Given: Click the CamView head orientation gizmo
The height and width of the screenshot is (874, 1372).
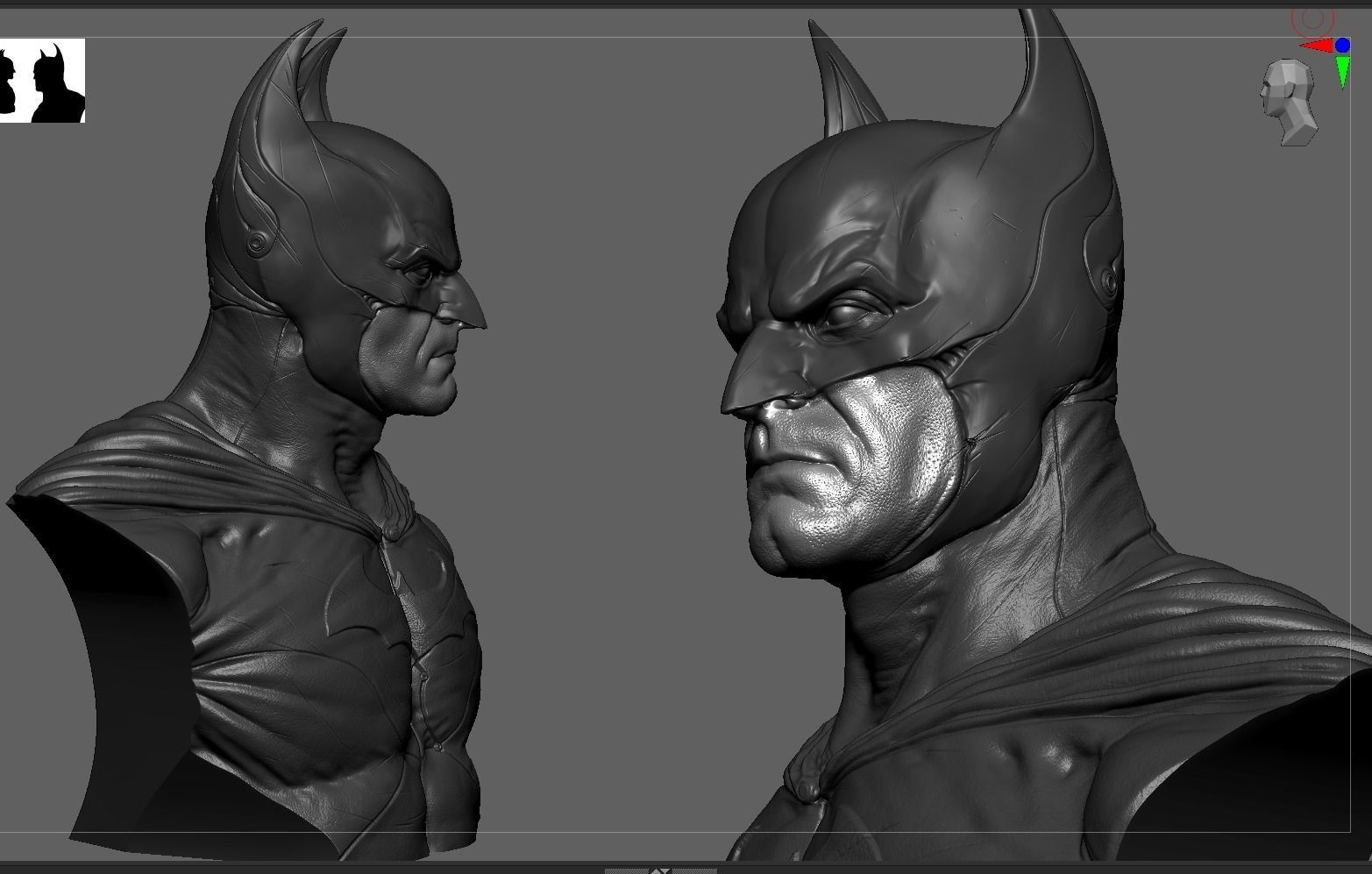Looking at the screenshot, I should (x=1290, y=102).
